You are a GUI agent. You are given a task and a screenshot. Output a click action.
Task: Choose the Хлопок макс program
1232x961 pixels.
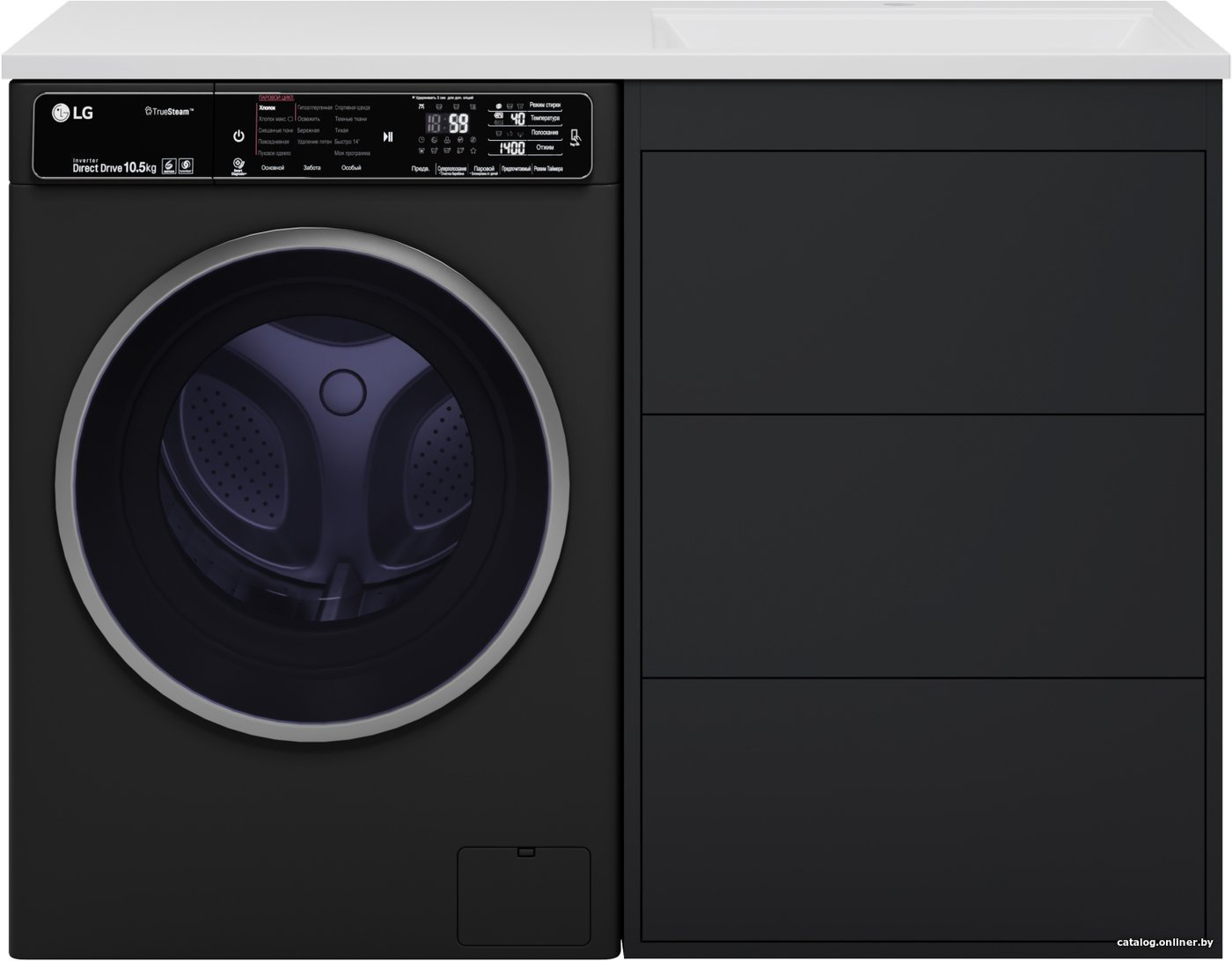coord(275,119)
